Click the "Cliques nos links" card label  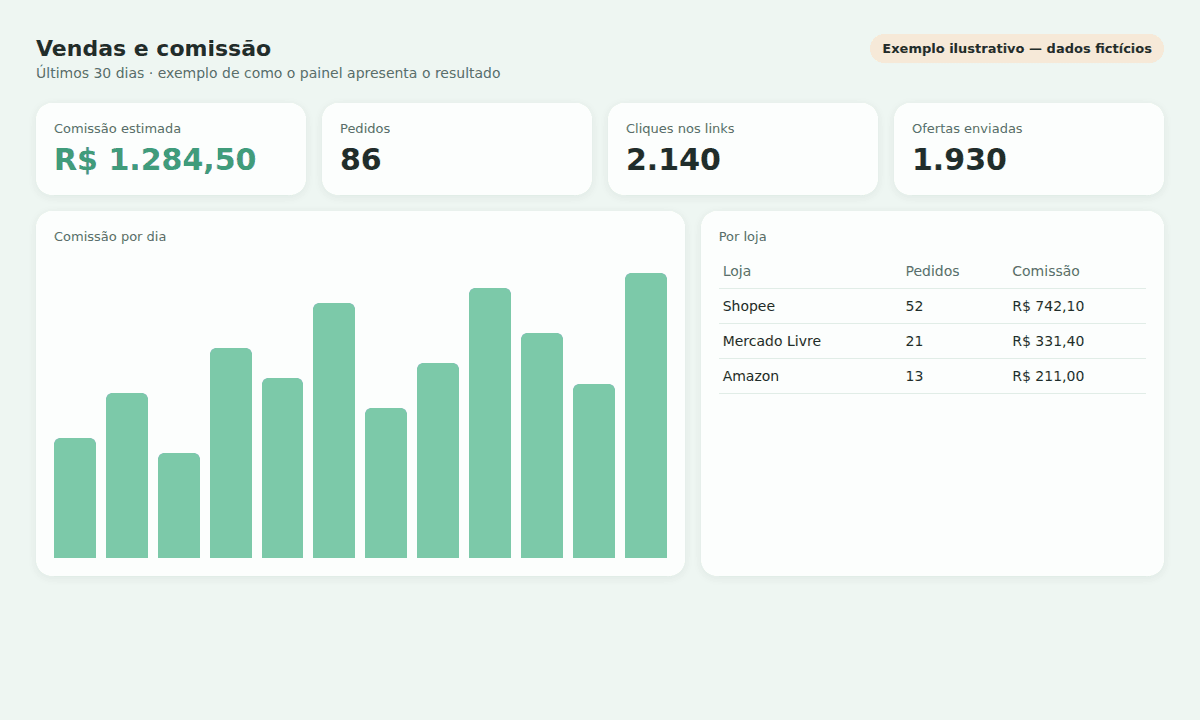tap(680, 129)
